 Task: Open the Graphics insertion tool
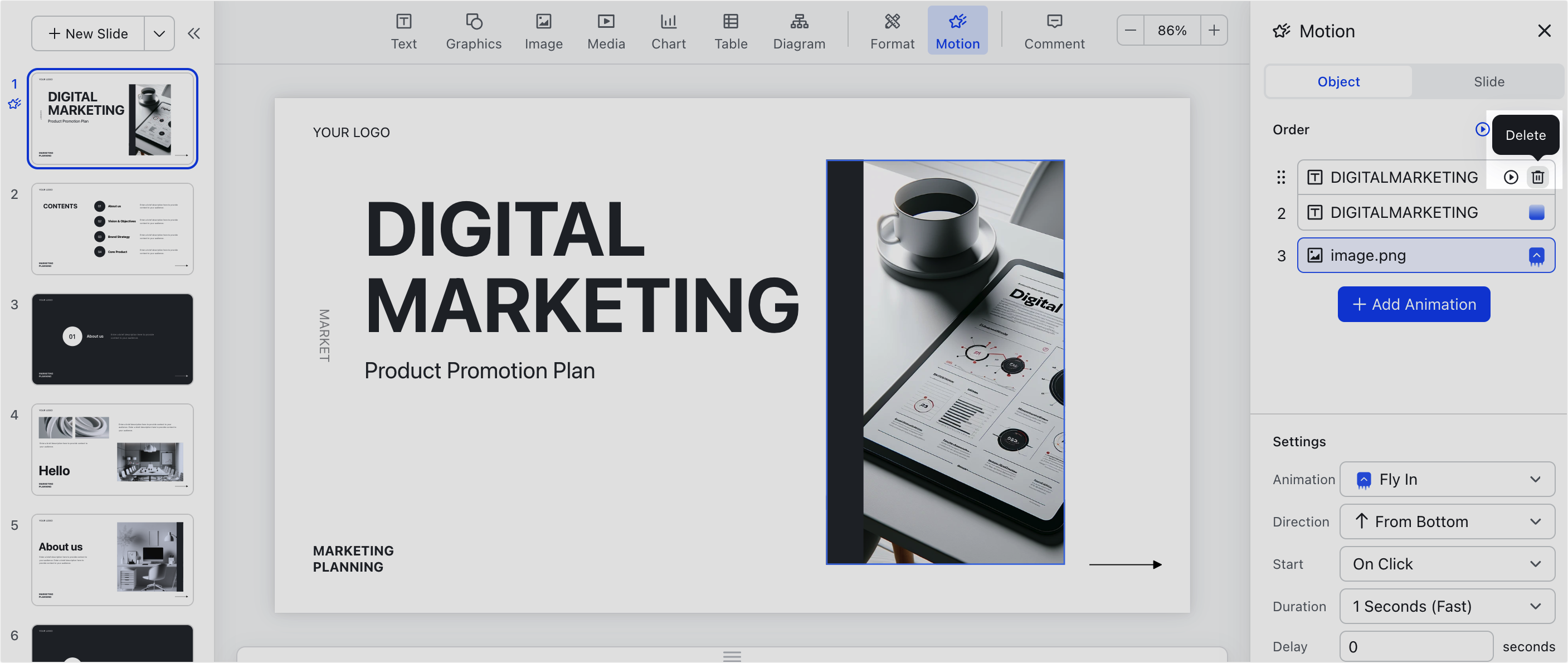474,30
